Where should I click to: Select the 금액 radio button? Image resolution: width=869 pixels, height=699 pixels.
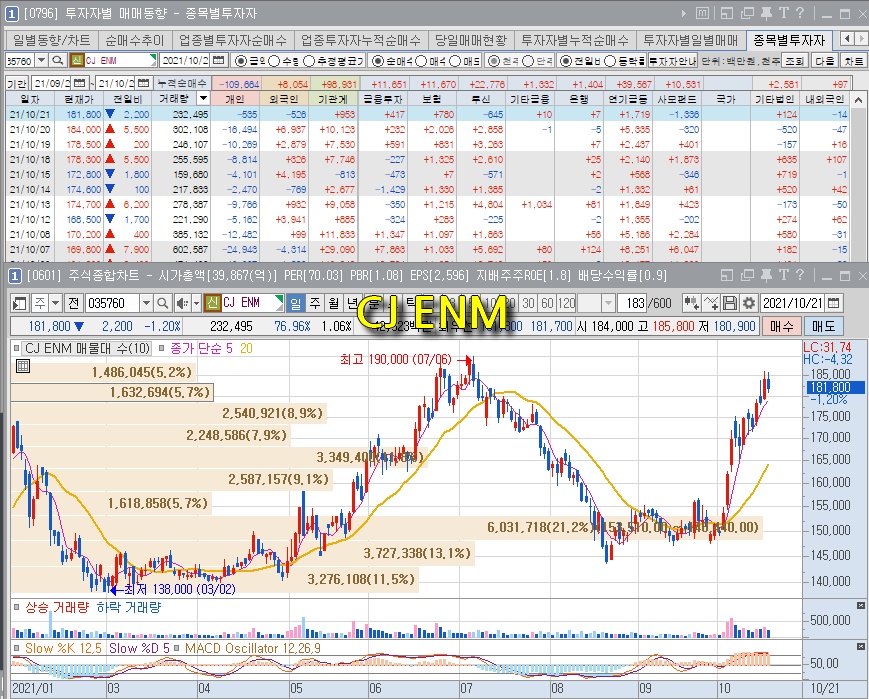click(241, 60)
